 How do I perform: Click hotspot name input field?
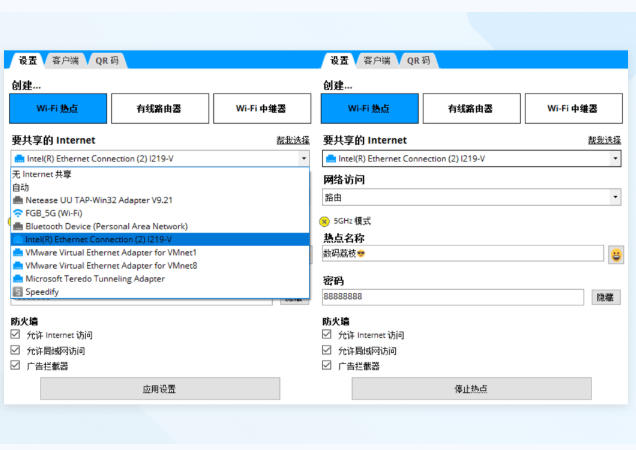tap(463, 253)
